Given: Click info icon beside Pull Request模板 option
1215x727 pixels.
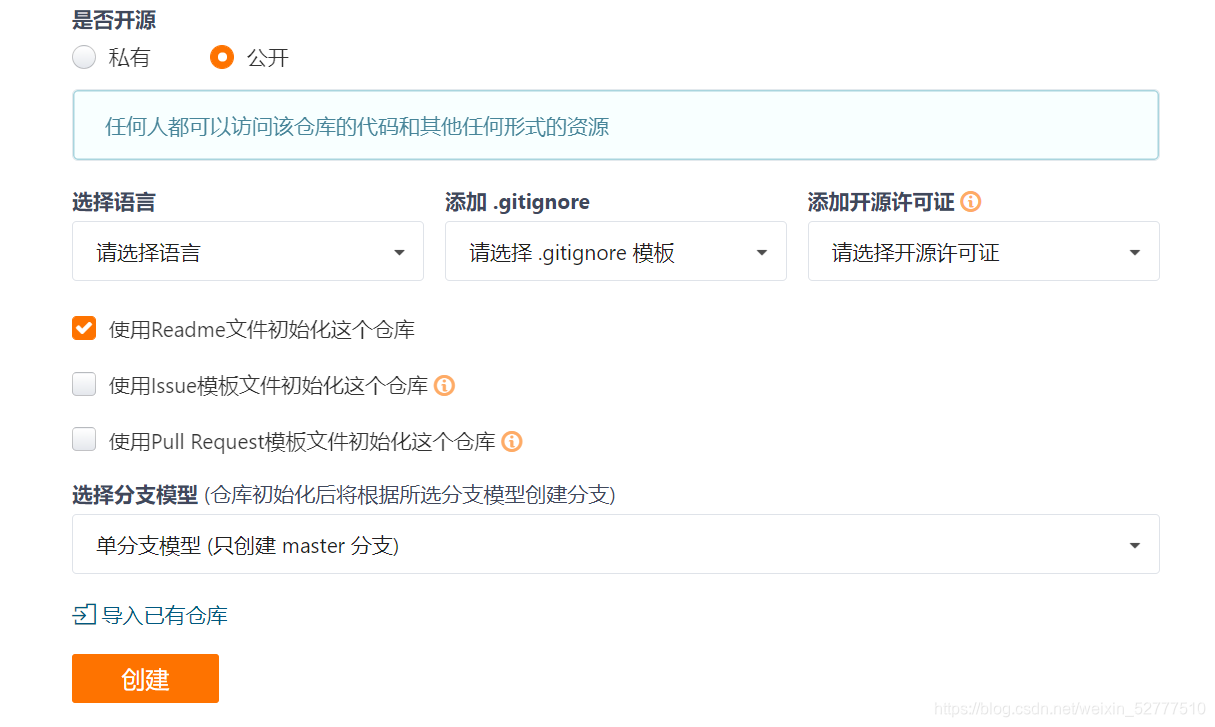Looking at the screenshot, I should click(512, 441).
